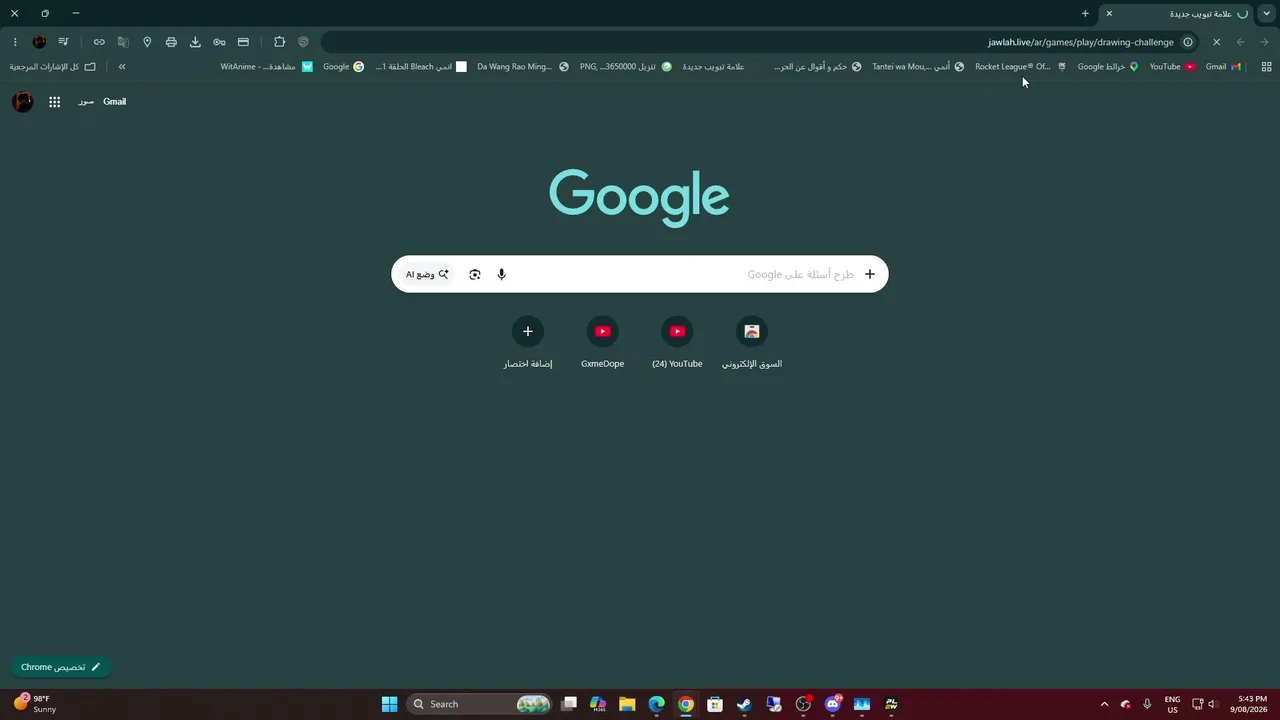Open the Da Wang Rao Ming bookmark
This screenshot has height=720, width=1280.
[x=522, y=67]
